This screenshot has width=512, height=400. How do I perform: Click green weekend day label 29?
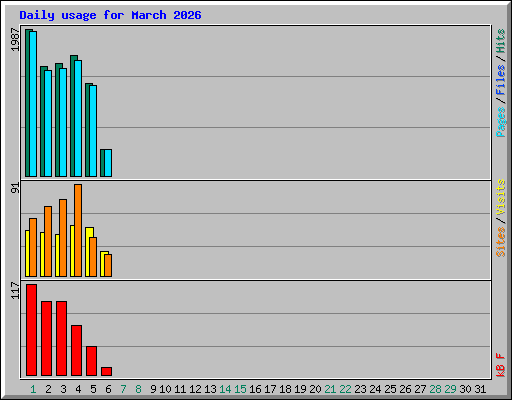click(x=450, y=389)
